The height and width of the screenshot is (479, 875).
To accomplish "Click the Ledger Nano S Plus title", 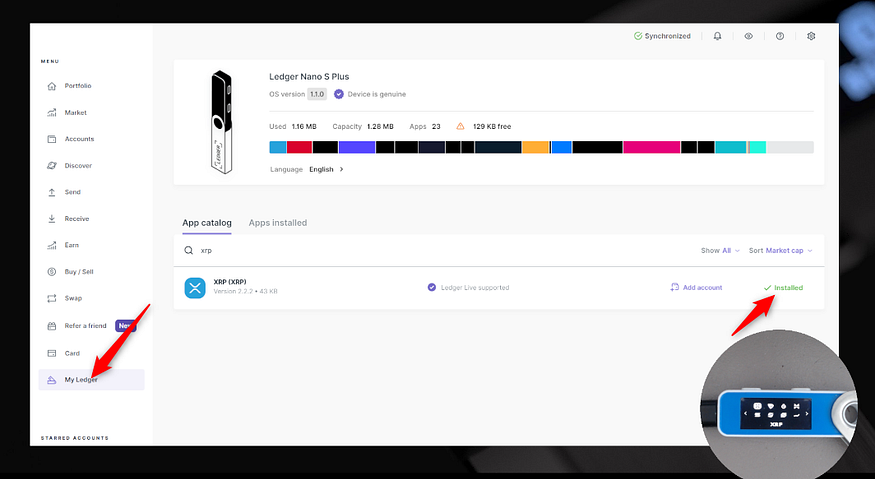I will (309, 77).
